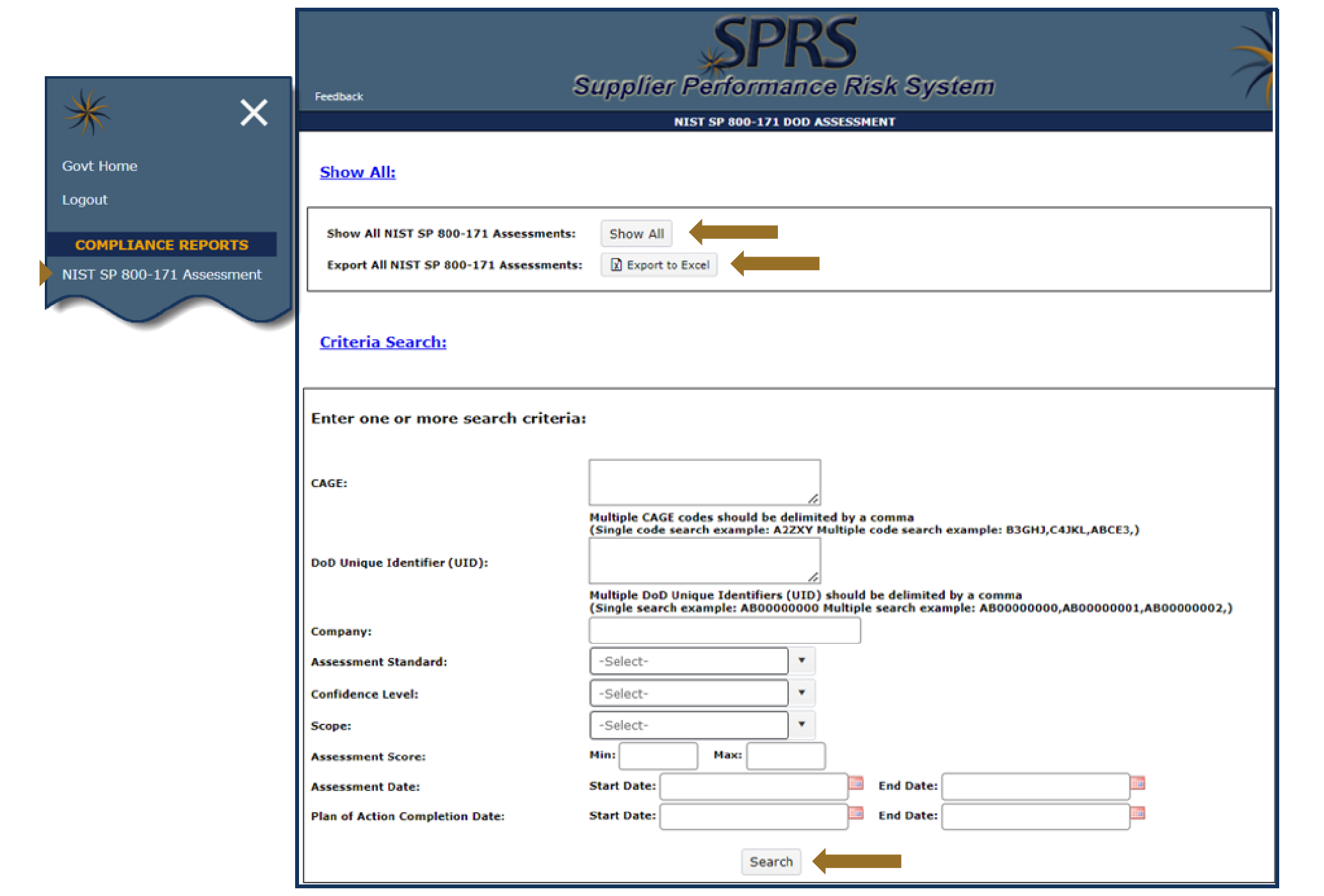Click the Confidence Level dropdown arrow
Image resolution: width=1324 pixels, height=896 pixels.
[x=802, y=692]
